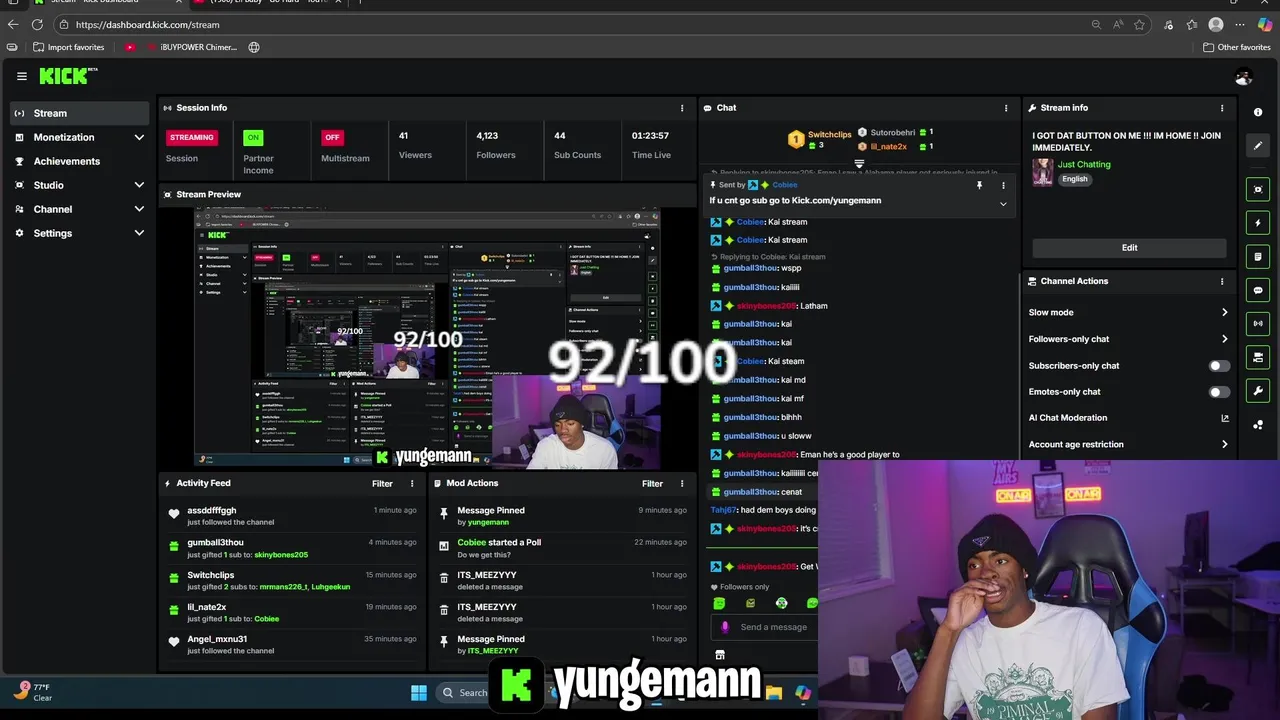Click the Stream Preview video
This screenshot has height=720, width=1280.
pyautogui.click(x=427, y=337)
